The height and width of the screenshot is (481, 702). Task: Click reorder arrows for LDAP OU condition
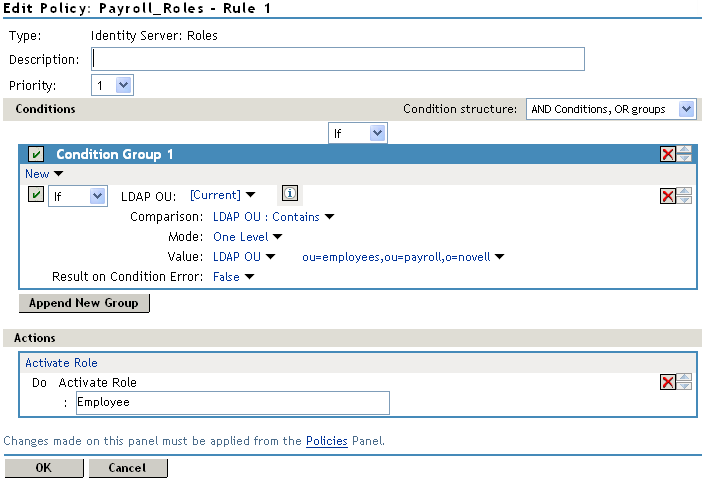(684, 196)
